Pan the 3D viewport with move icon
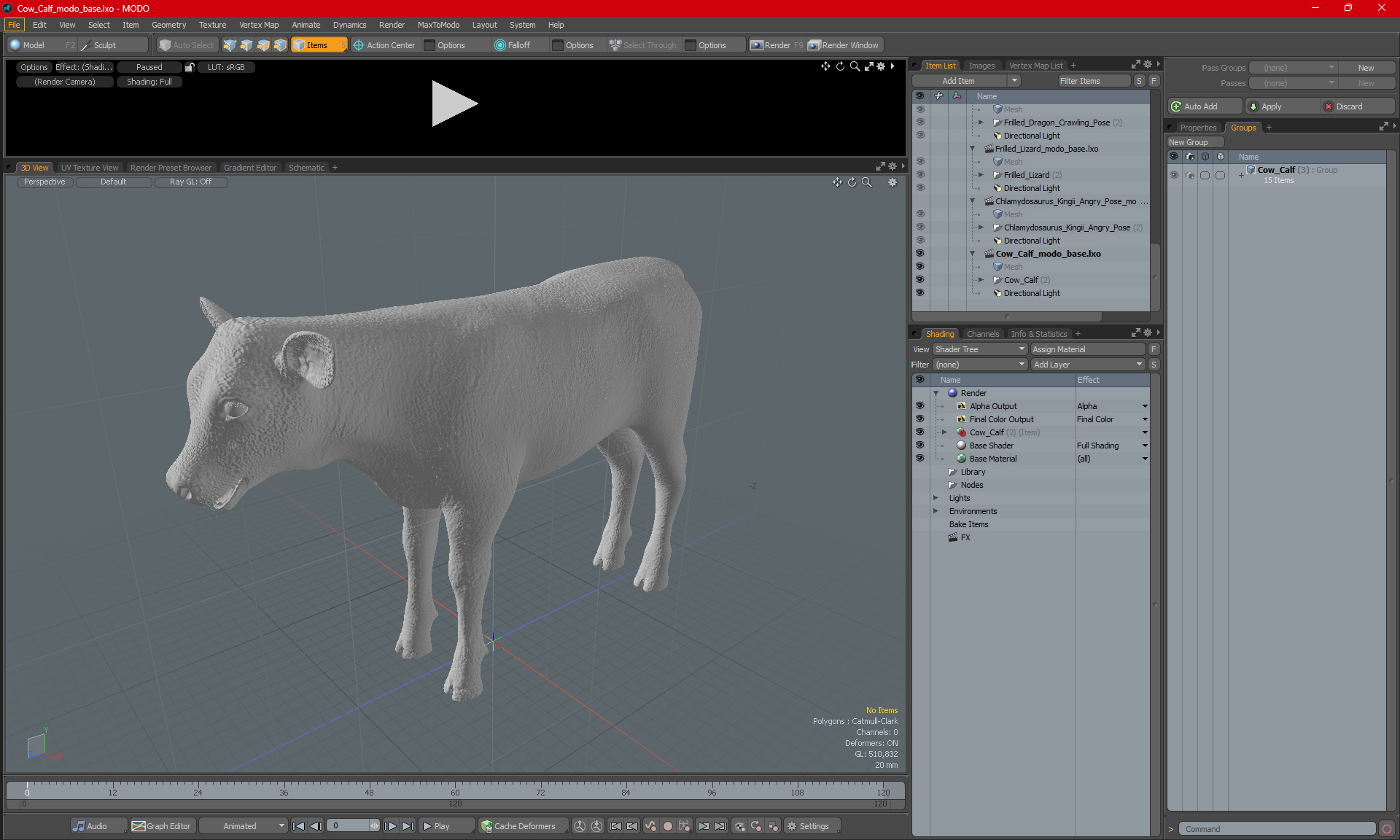This screenshot has height=840, width=1400. (x=837, y=182)
